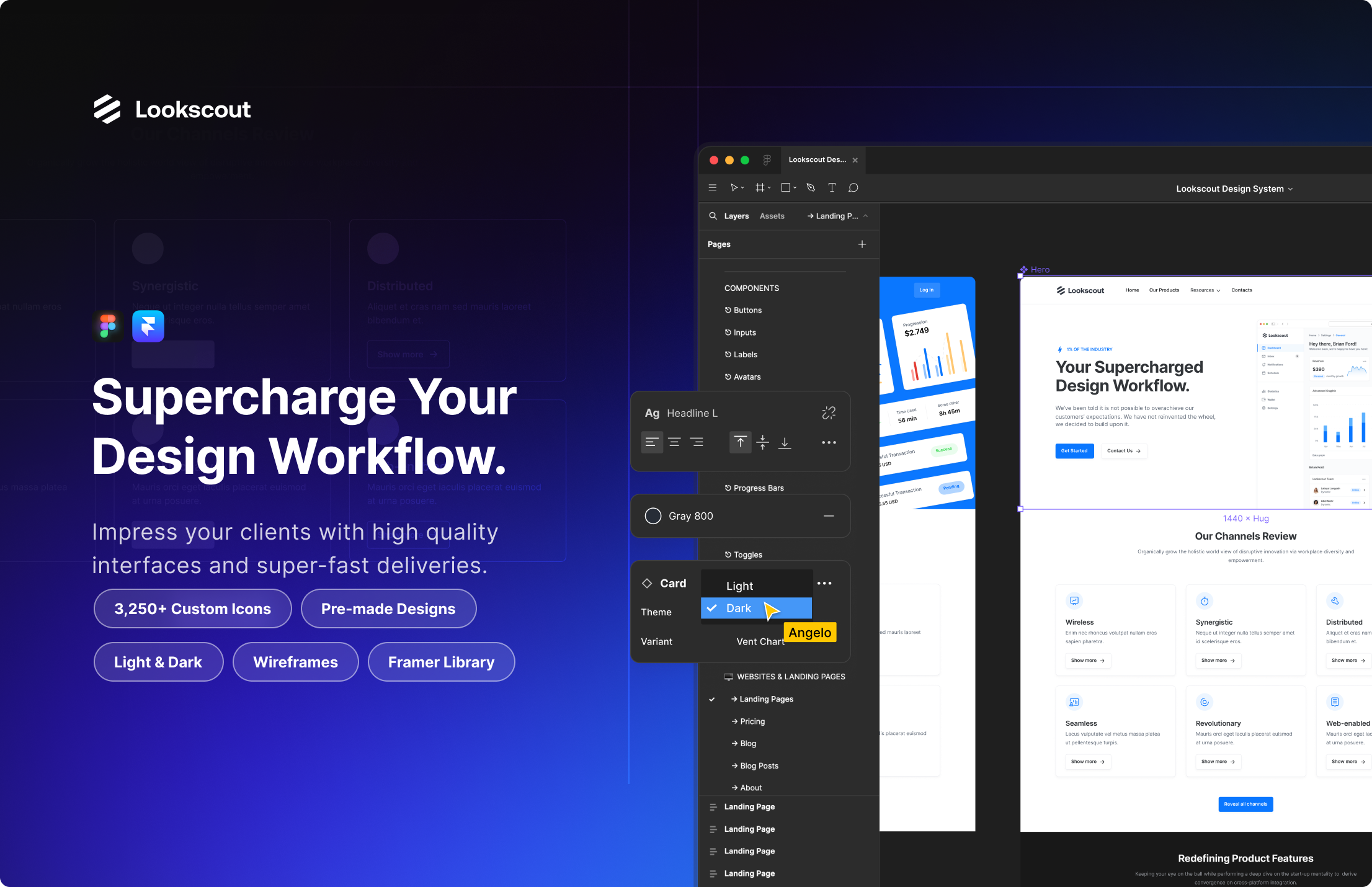Screen dimensions: 1372x887
Task: Select the Frame tool
Action: tap(760, 187)
